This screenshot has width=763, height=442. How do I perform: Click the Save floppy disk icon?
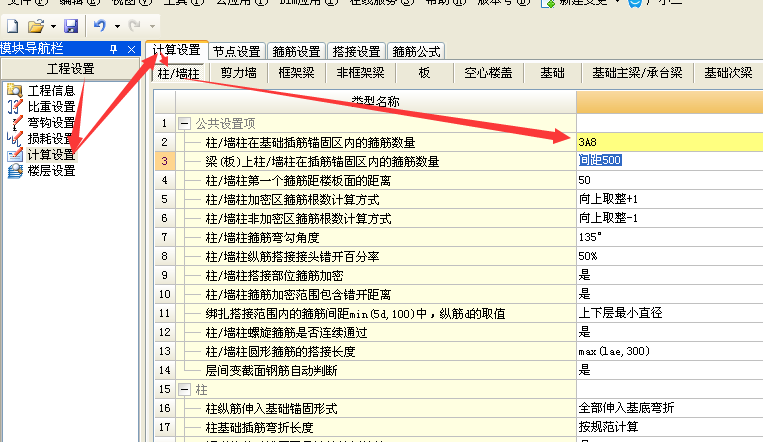pos(71,26)
